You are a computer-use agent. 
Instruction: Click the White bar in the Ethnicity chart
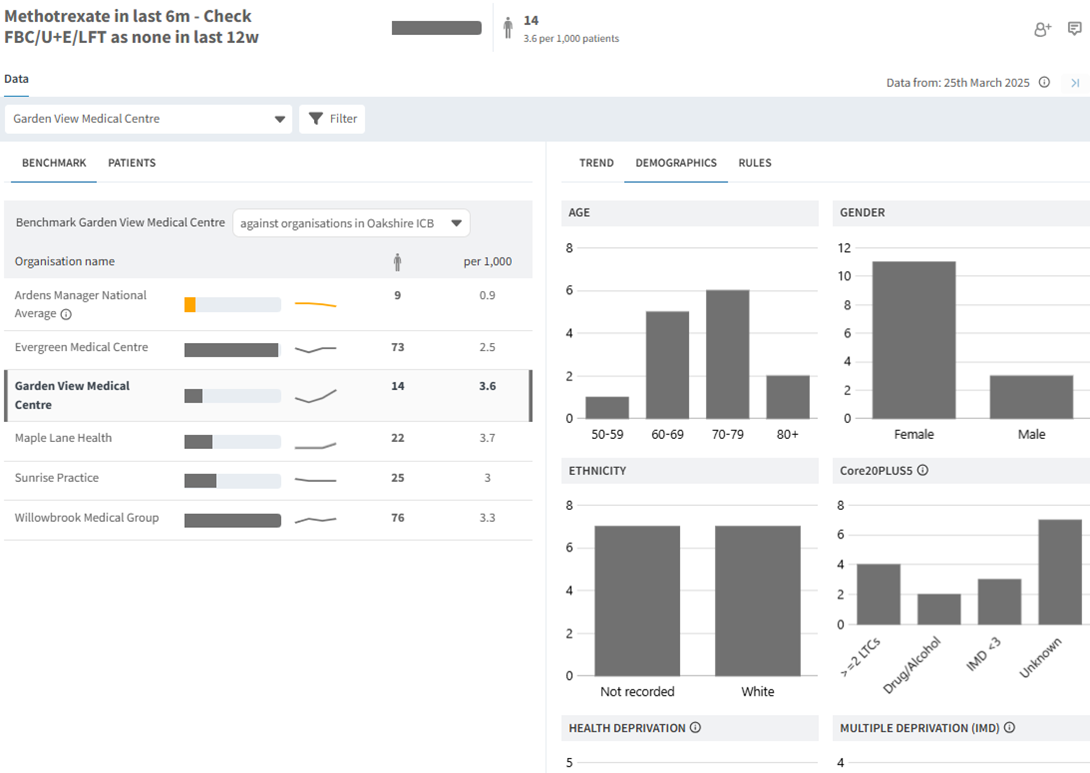coord(758,601)
